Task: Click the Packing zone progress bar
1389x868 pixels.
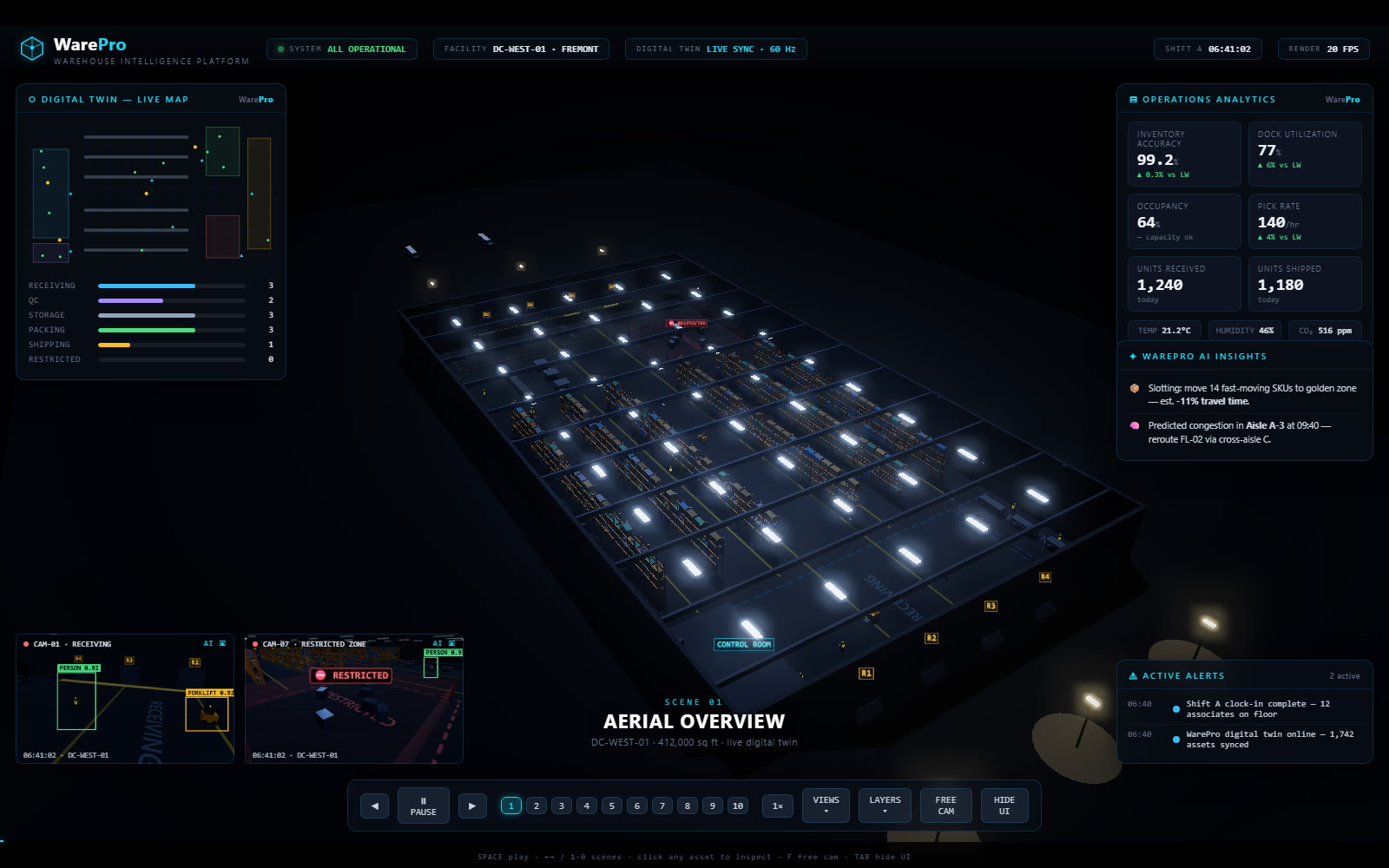Action: 172,330
